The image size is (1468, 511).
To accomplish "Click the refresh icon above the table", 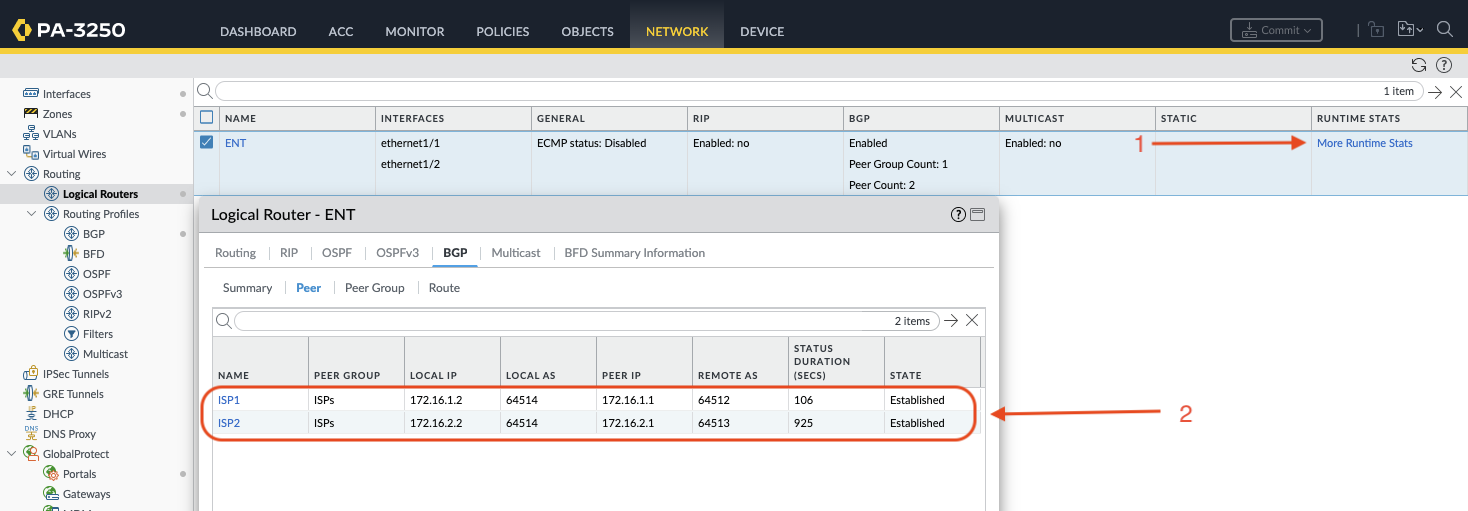I will (1418, 65).
